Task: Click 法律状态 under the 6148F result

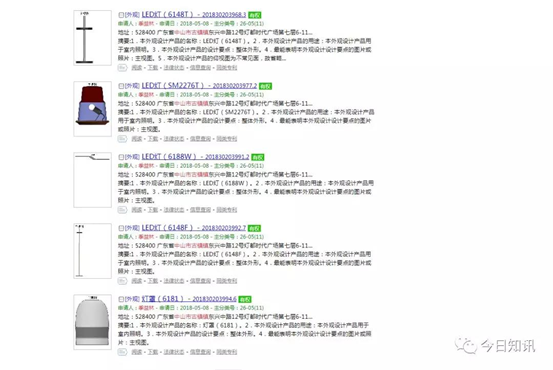Action: (x=174, y=281)
